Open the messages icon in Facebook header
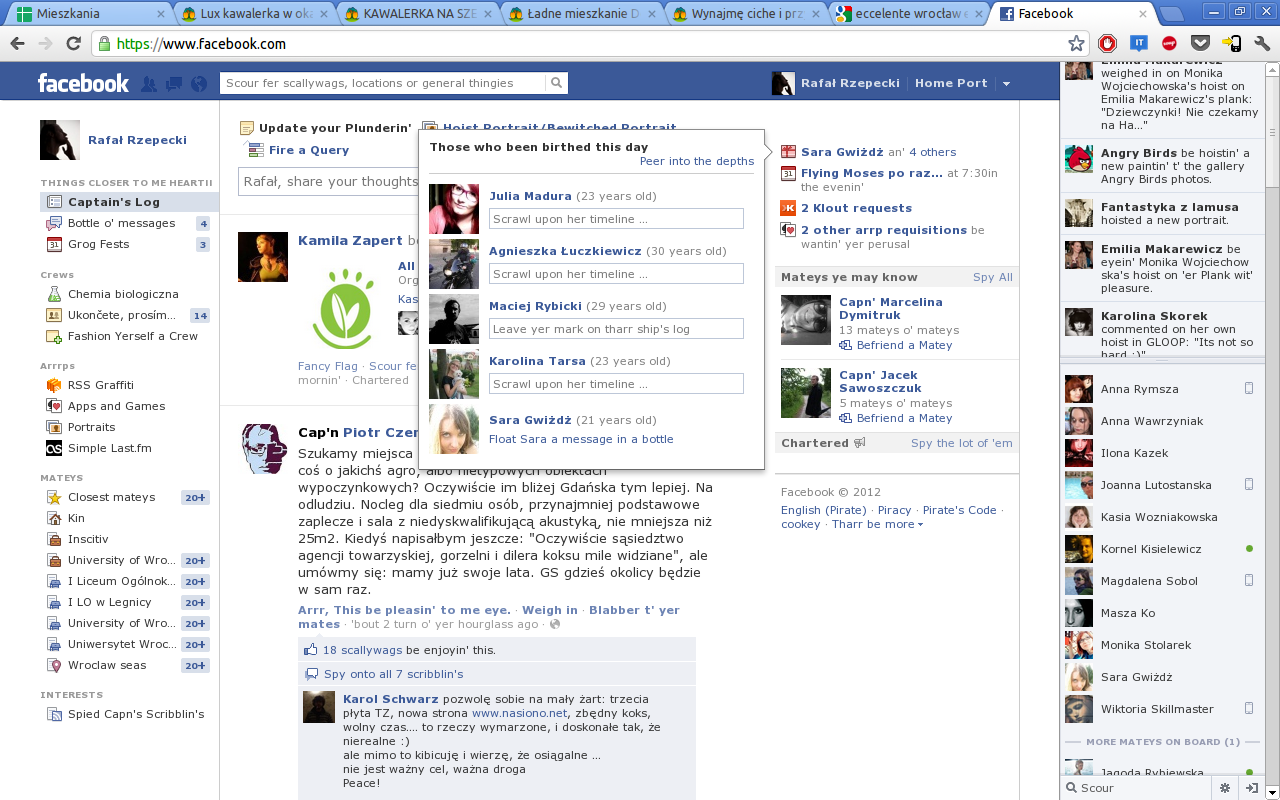 (174, 84)
